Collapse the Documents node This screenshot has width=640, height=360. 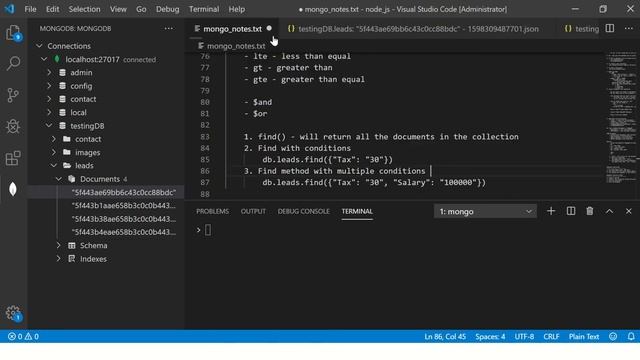point(59,179)
